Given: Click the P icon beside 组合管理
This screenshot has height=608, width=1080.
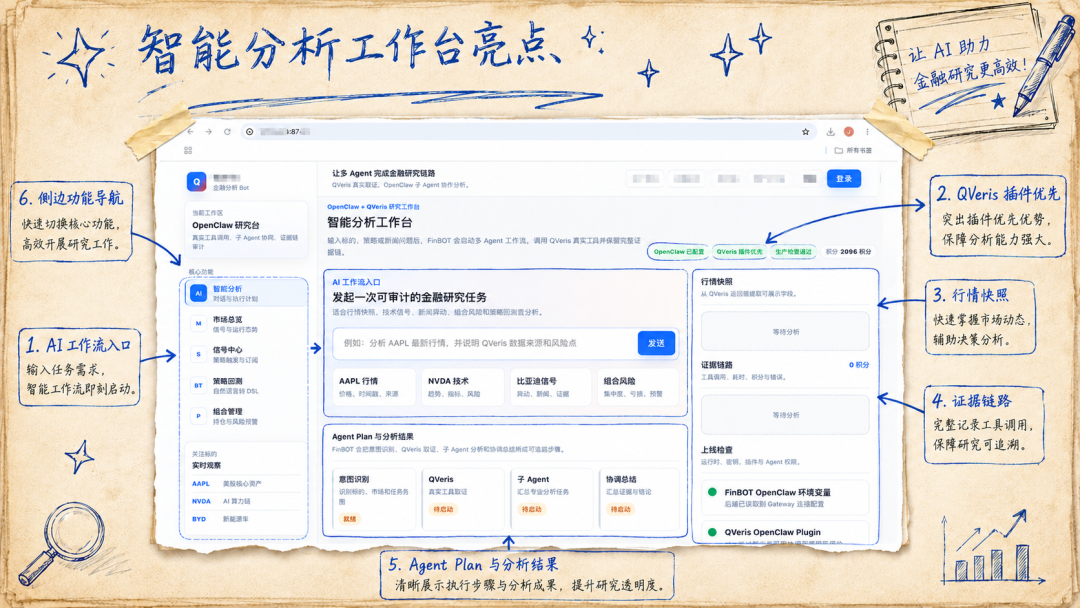Looking at the screenshot, I should [x=198, y=416].
